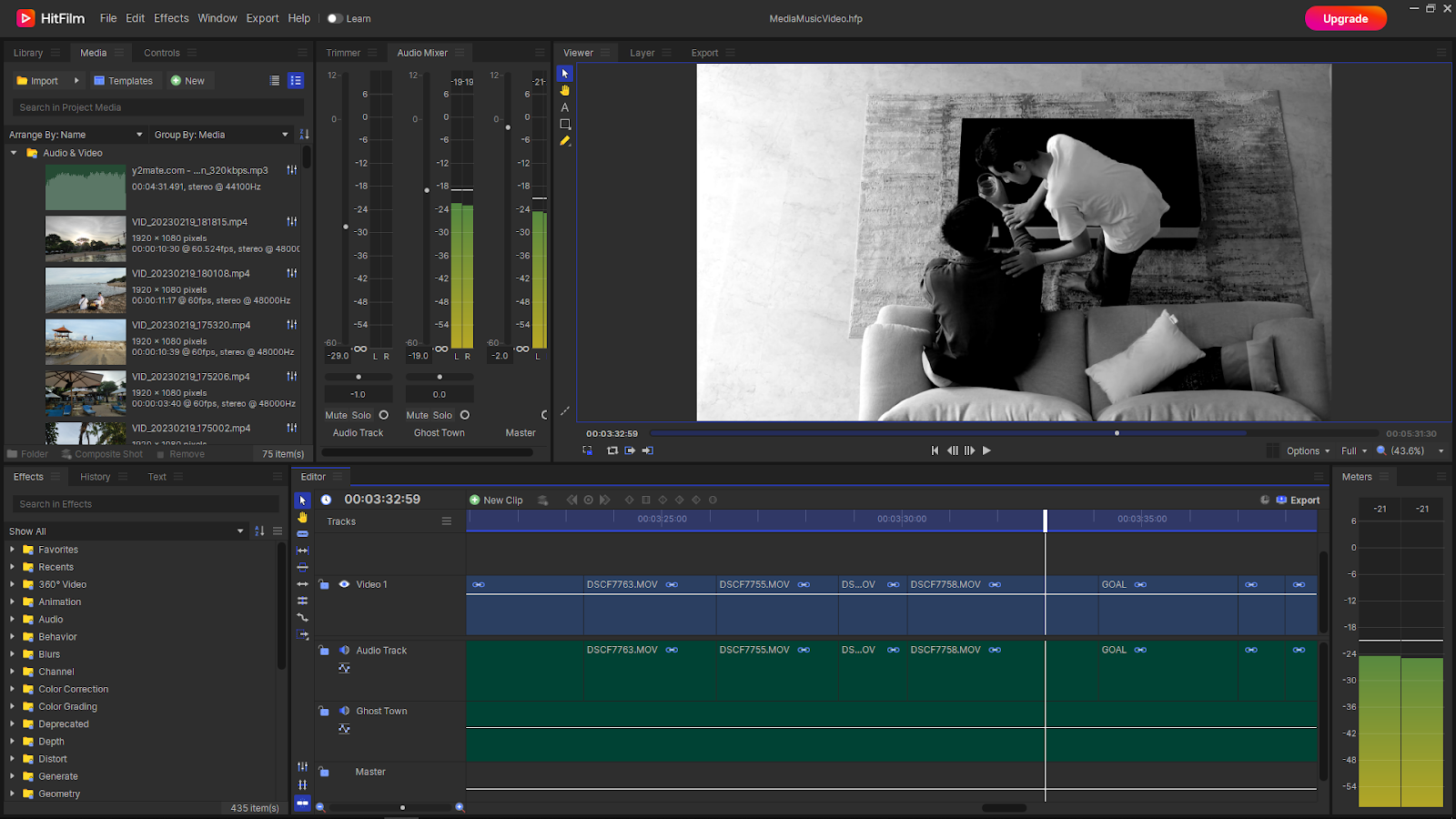Adjust the Audio Track pan slider
Screen dimensions: 1456x819
[359, 377]
